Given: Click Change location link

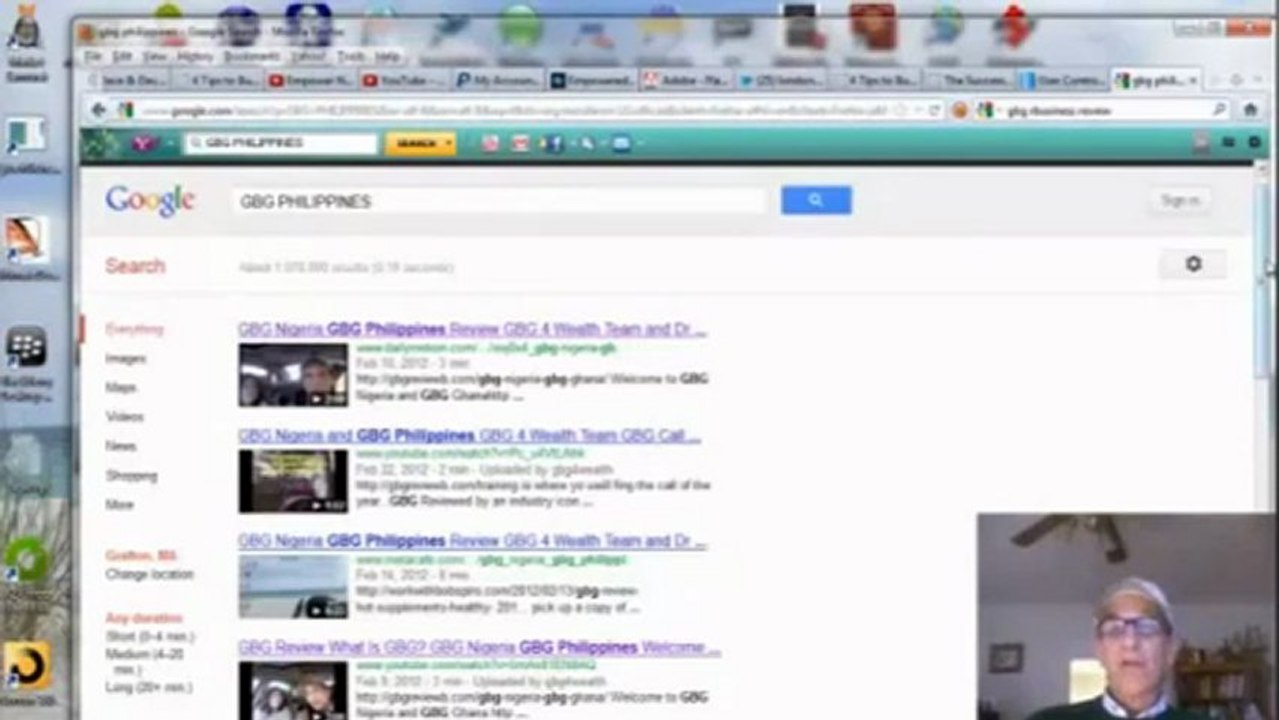Looking at the screenshot, I should (149, 574).
